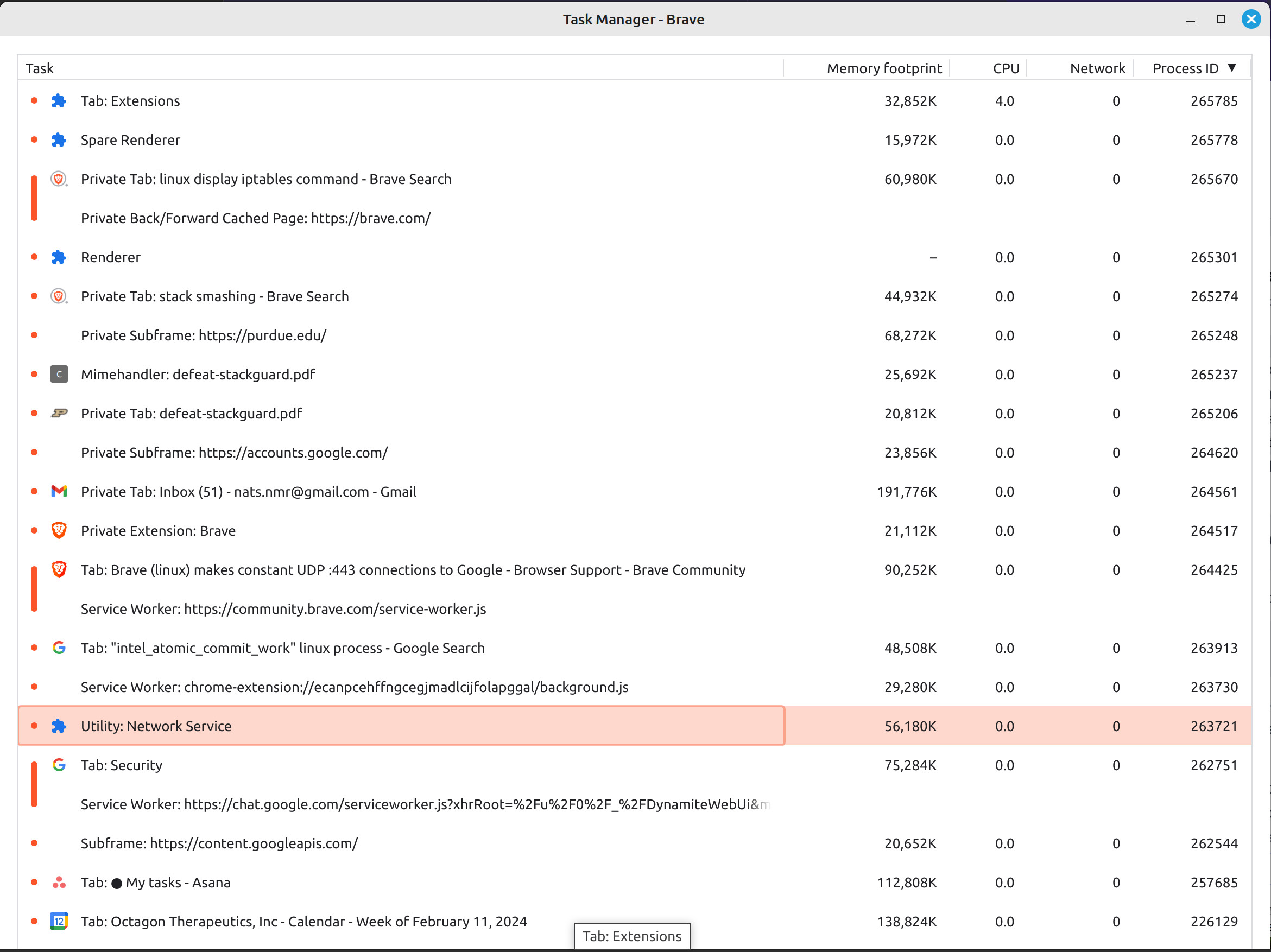Click the Network column header
The image size is (1271, 952).
[1097, 68]
